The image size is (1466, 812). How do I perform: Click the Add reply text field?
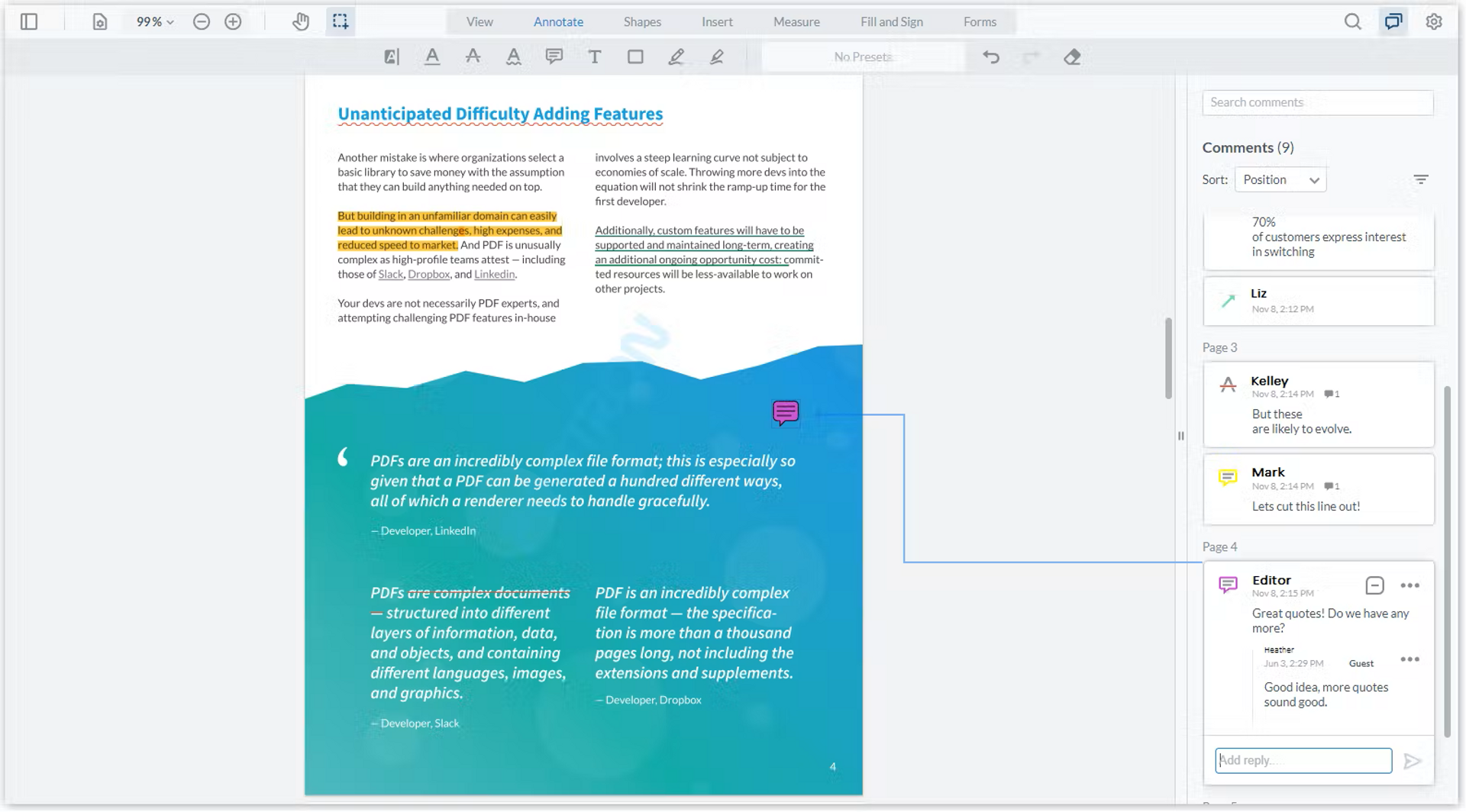click(1303, 760)
